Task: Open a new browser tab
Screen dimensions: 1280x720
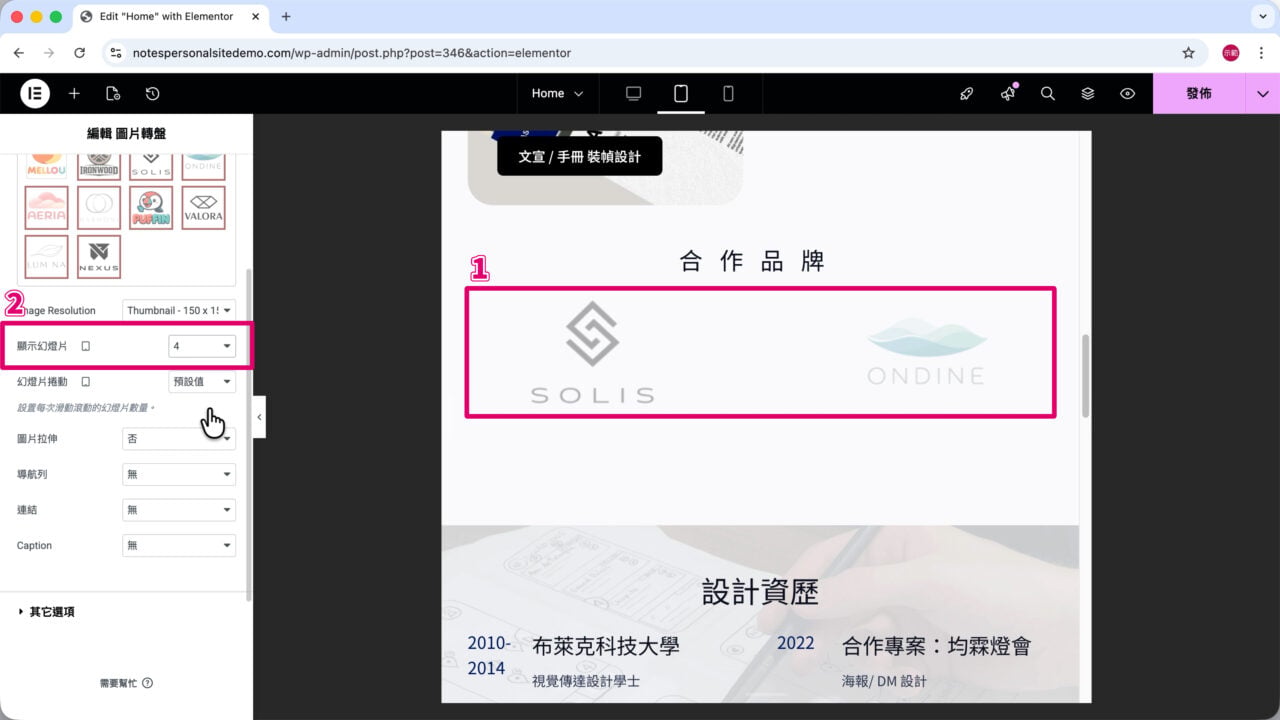Action: 286,17
